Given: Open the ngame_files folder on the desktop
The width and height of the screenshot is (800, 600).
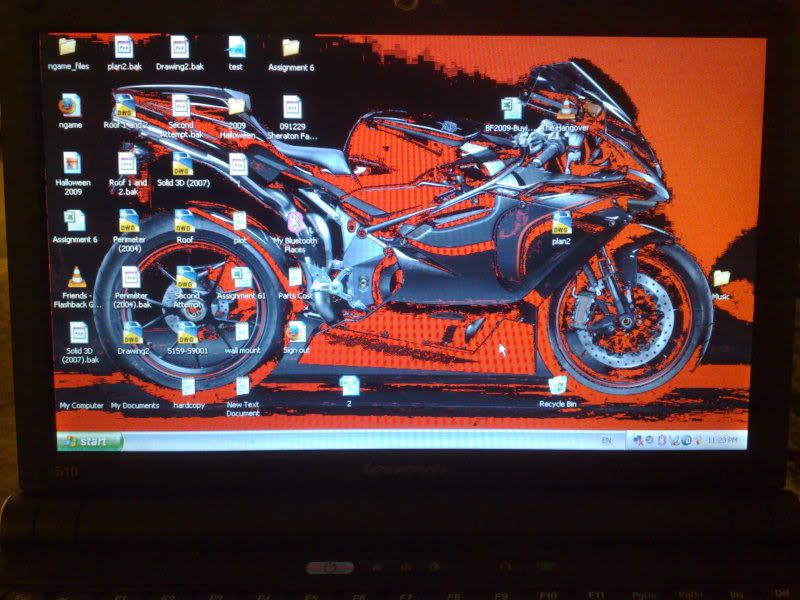Looking at the screenshot, I should pos(68,47).
